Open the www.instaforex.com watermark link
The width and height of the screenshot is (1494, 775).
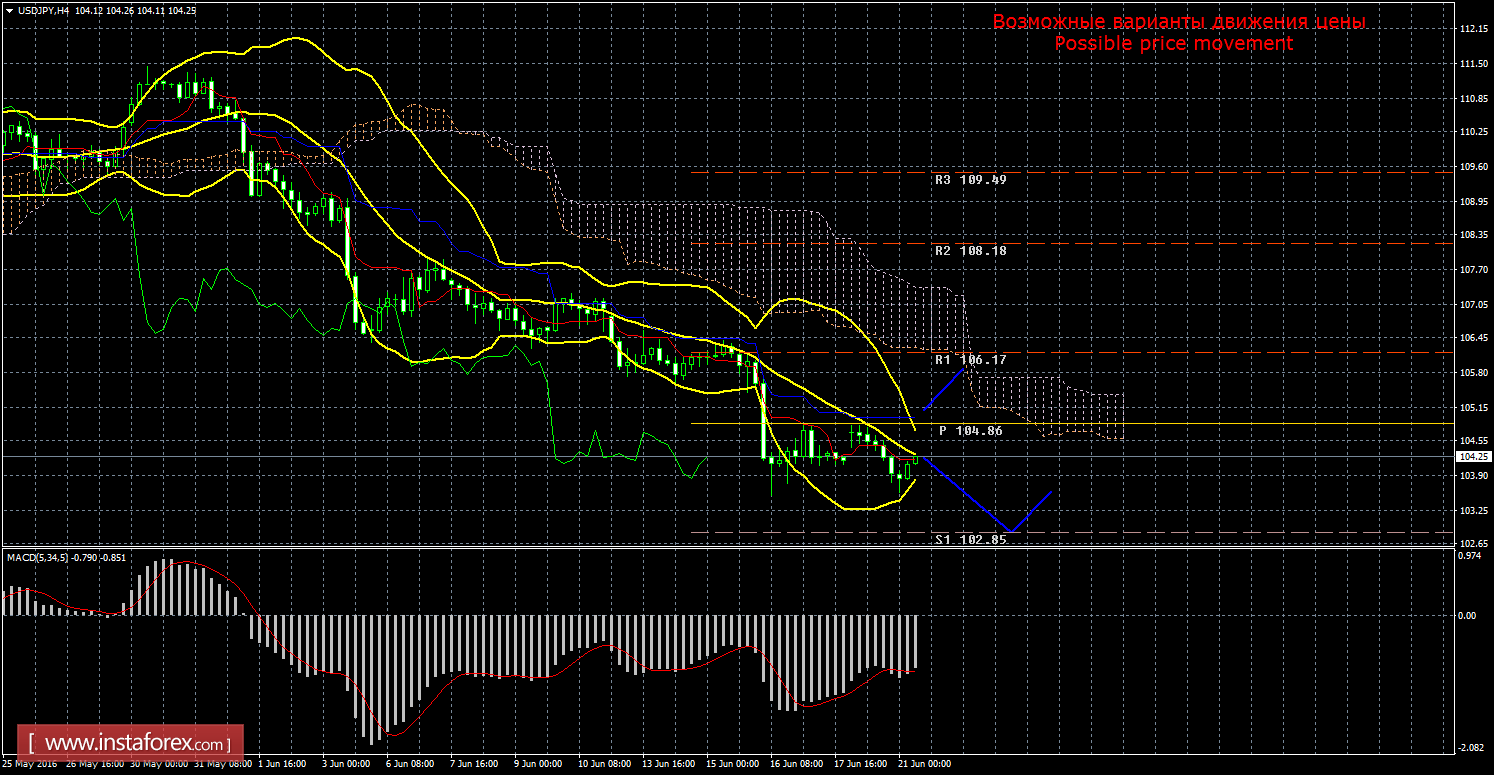136,744
